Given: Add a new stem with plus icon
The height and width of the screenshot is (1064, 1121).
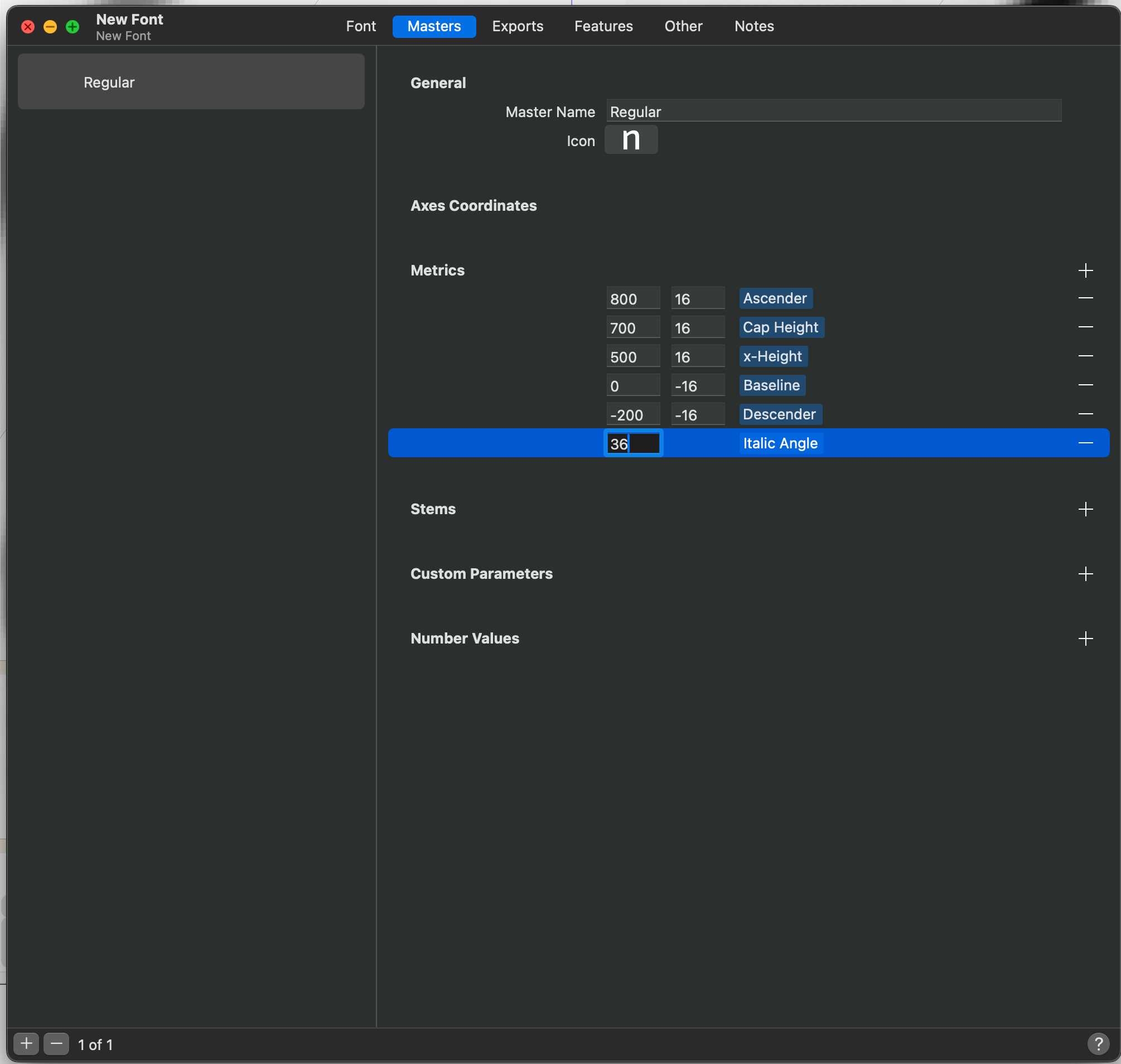Looking at the screenshot, I should tap(1085, 509).
